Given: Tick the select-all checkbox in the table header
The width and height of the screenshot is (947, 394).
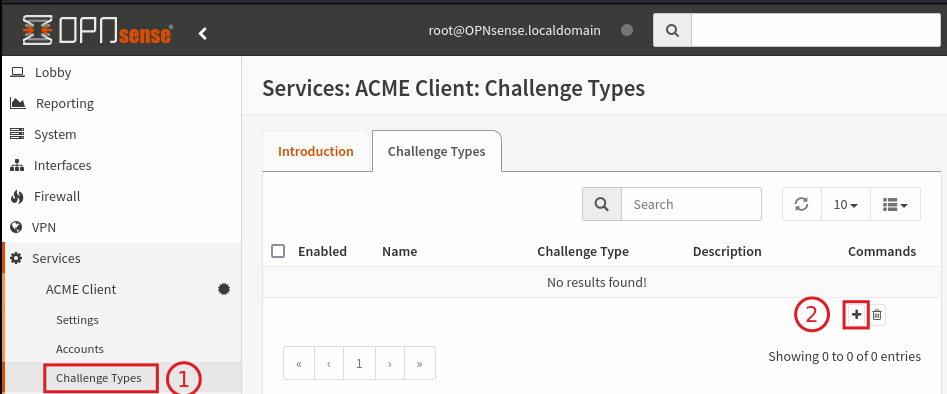Looking at the screenshot, I should [x=278, y=251].
